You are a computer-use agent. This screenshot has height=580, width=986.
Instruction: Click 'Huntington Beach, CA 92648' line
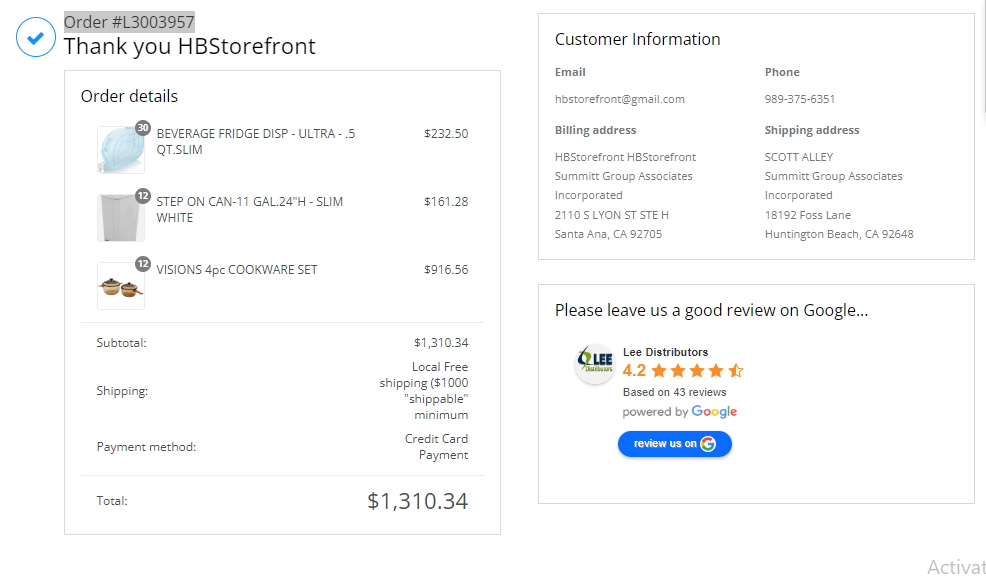tap(839, 234)
